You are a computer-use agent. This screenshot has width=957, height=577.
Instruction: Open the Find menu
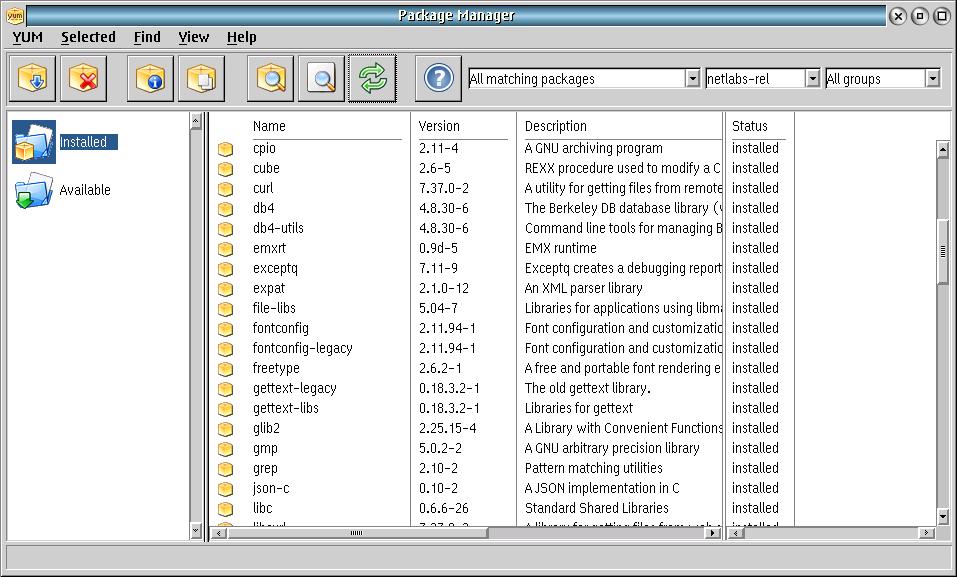(x=147, y=37)
